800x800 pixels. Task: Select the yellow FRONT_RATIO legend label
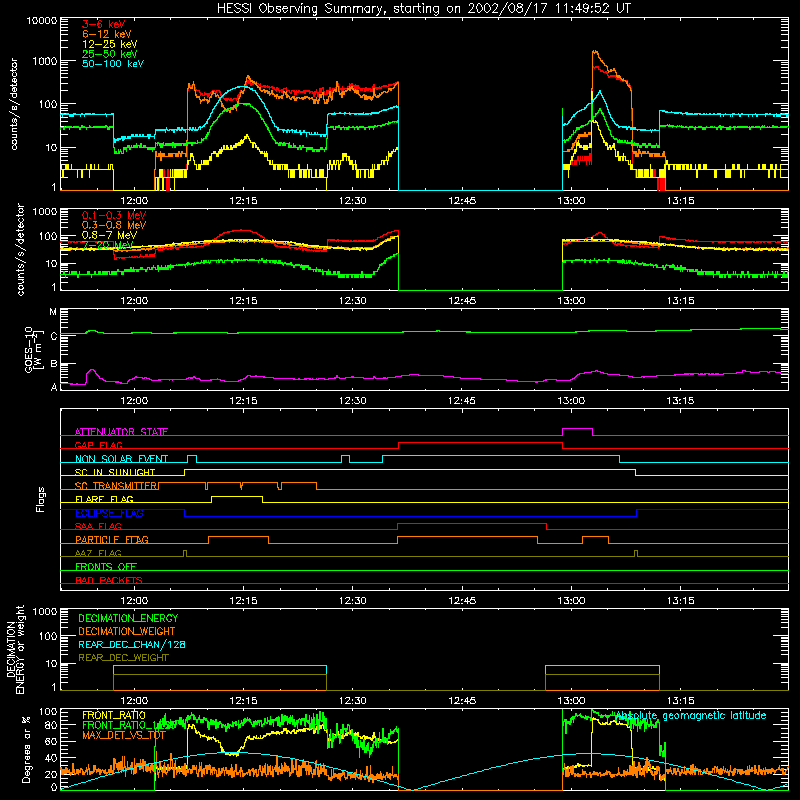point(114,715)
